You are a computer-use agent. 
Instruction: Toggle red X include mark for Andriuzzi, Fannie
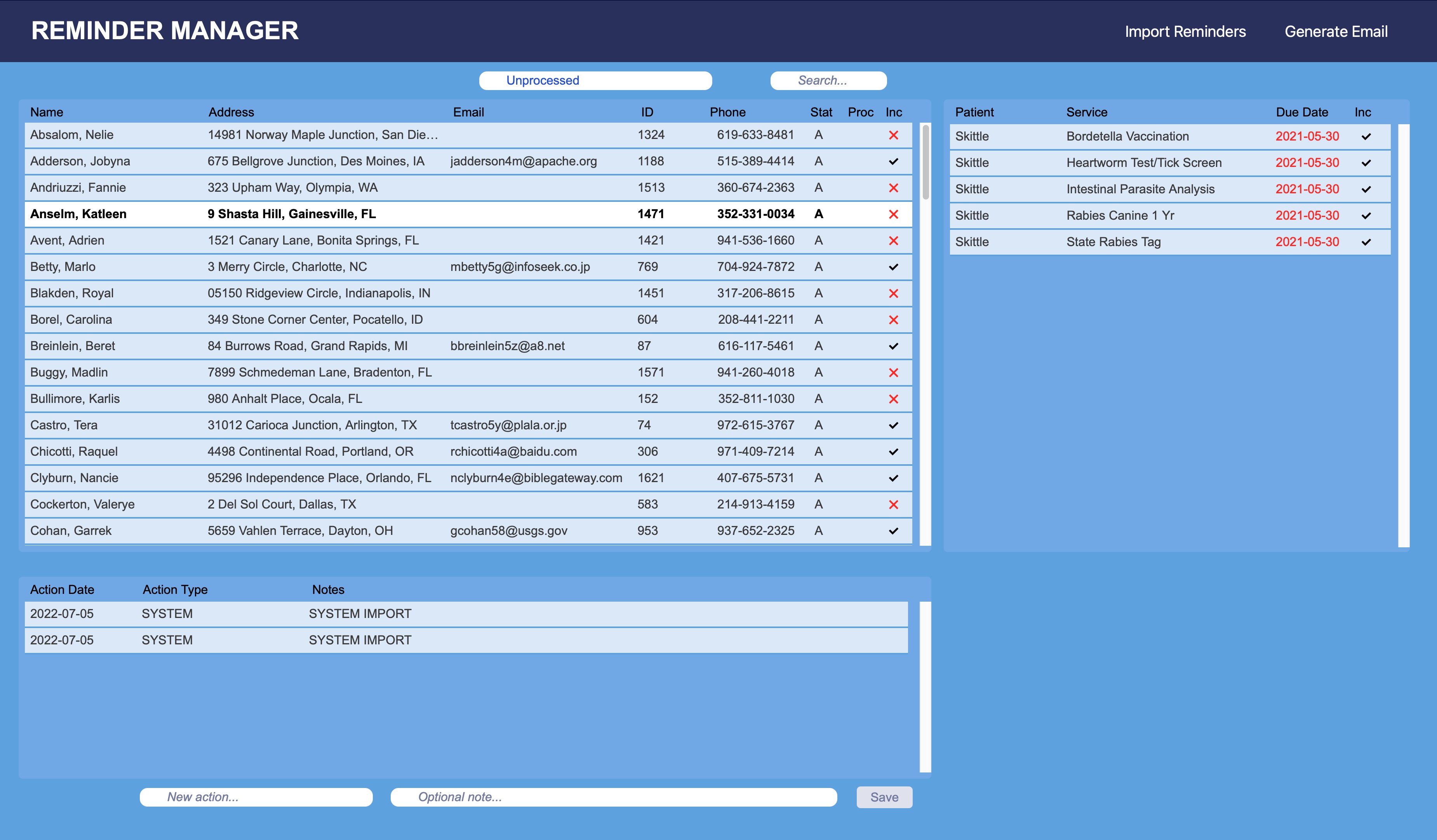coord(893,188)
